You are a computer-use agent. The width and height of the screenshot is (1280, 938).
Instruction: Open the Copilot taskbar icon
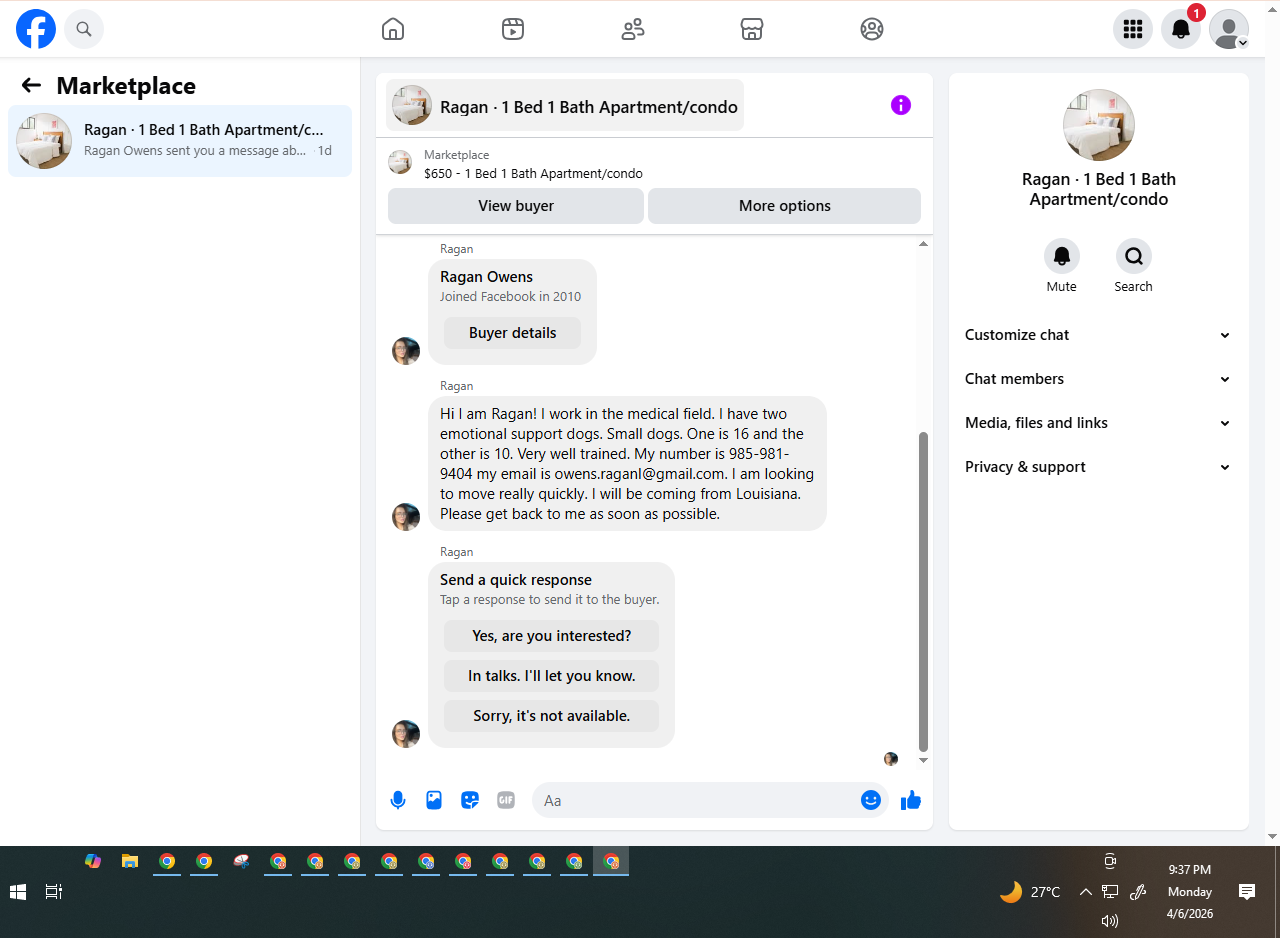coord(93,861)
